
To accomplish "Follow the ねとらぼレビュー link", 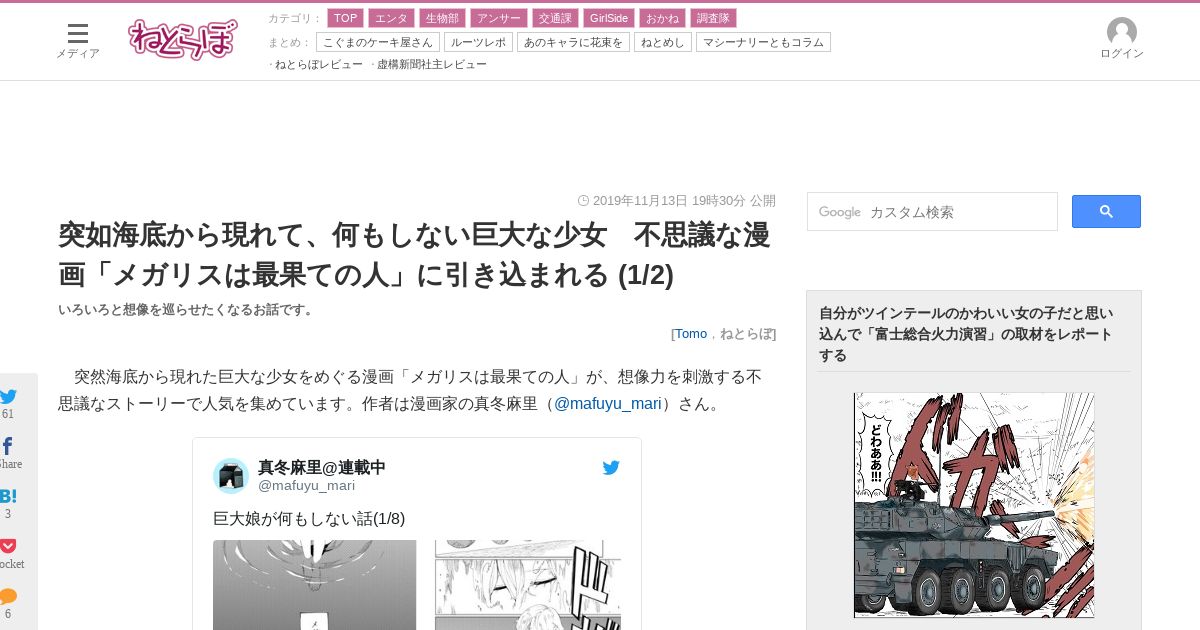I will pyautogui.click(x=319, y=64).
